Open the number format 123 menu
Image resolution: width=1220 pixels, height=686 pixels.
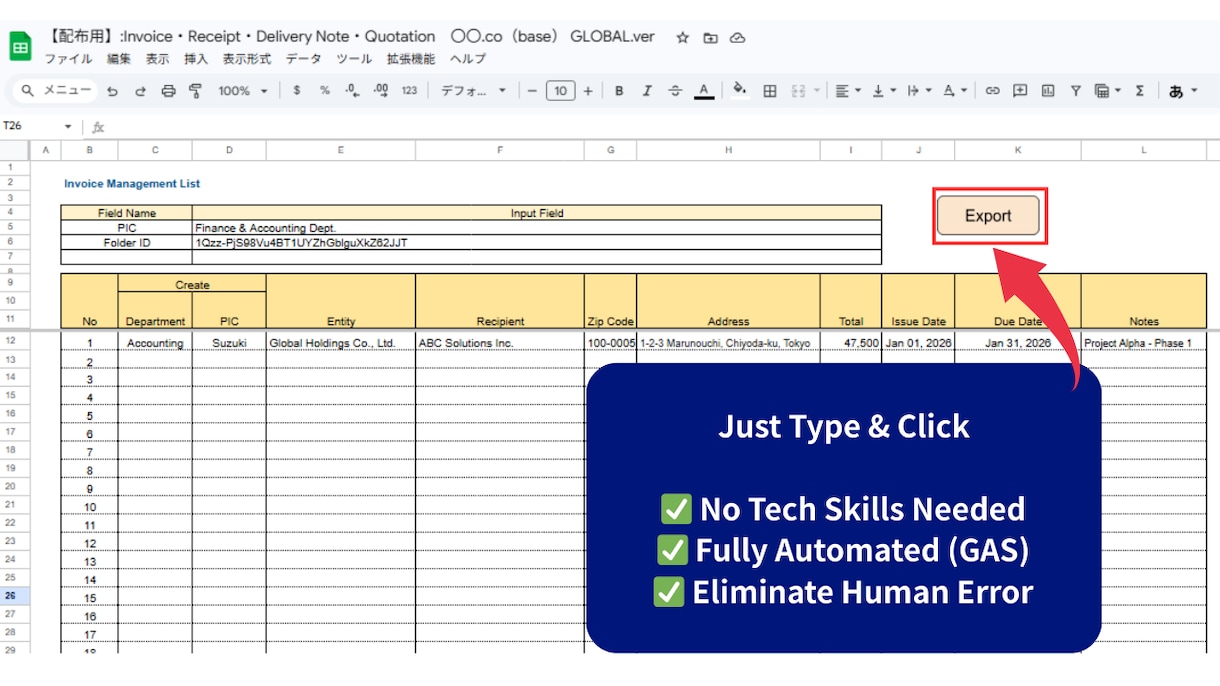click(x=409, y=91)
